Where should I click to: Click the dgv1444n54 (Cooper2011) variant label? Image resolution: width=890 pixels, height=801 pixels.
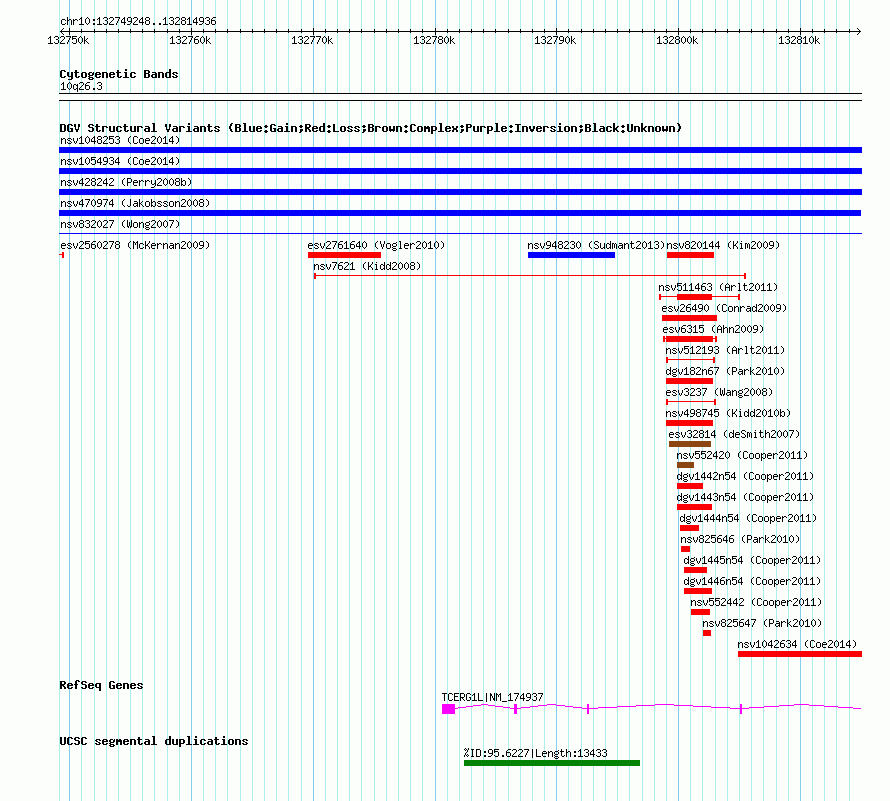[x=748, y=518]
